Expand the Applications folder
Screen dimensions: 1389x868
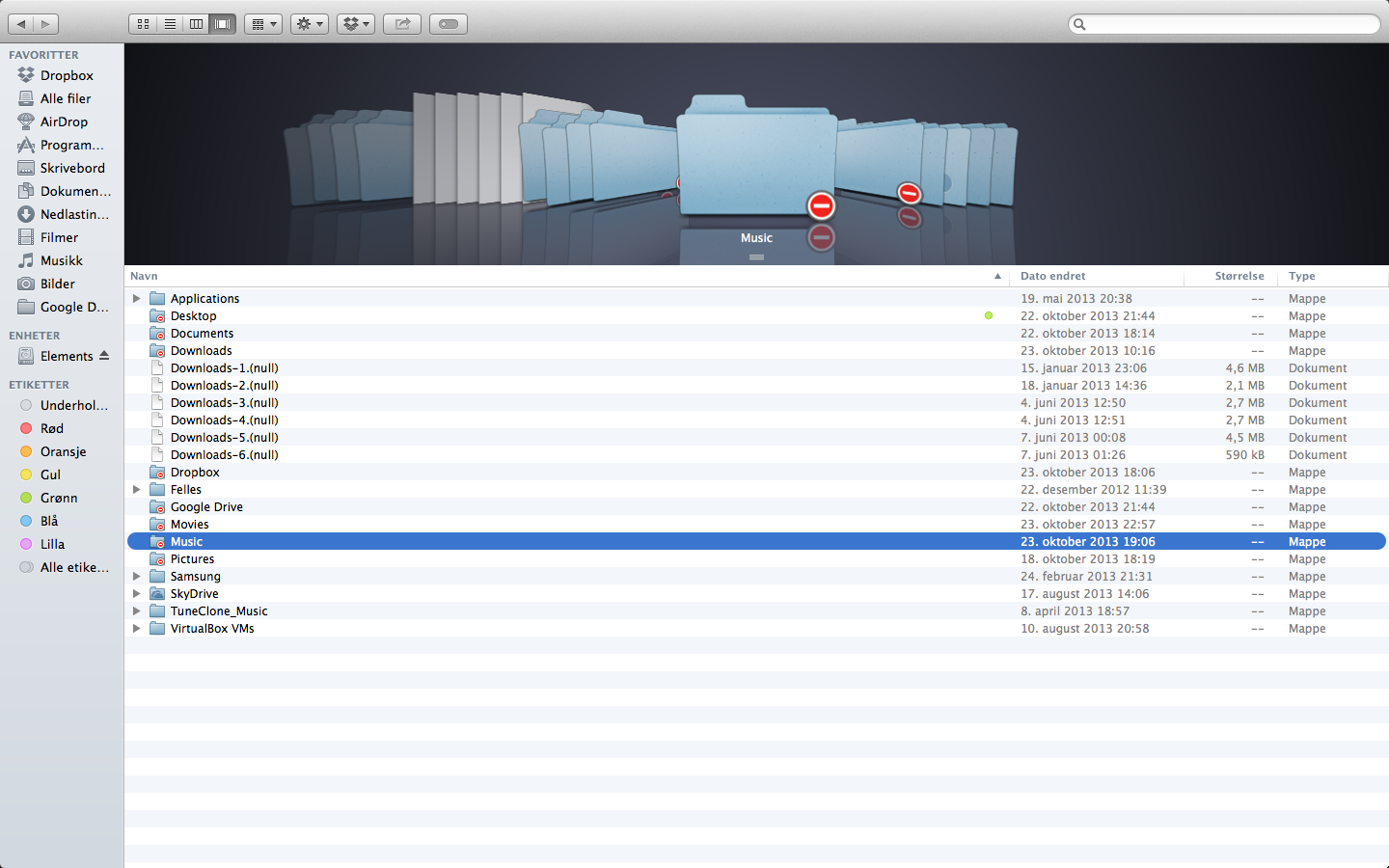pos(137,299)
